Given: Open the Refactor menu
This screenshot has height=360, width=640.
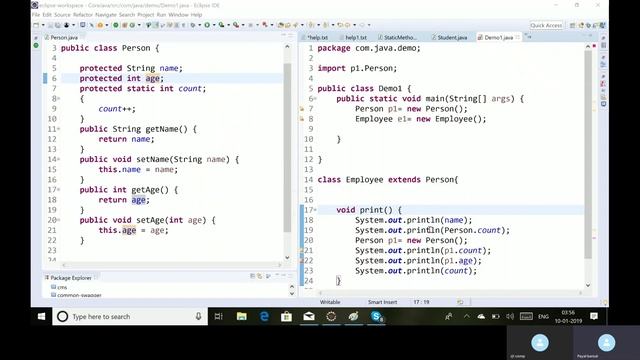Looking at the screenshot, I should [x=83, y=15].
